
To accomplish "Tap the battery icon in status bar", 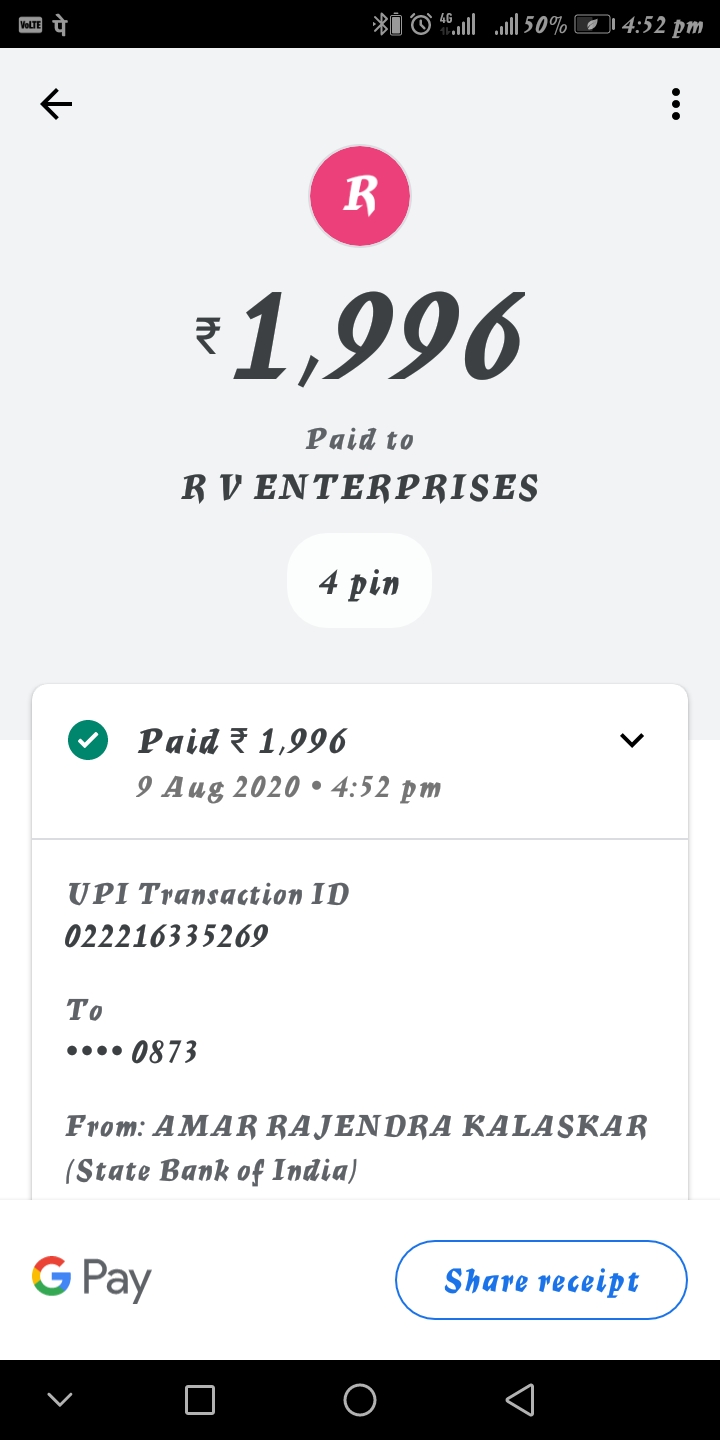I will point(594,24).
